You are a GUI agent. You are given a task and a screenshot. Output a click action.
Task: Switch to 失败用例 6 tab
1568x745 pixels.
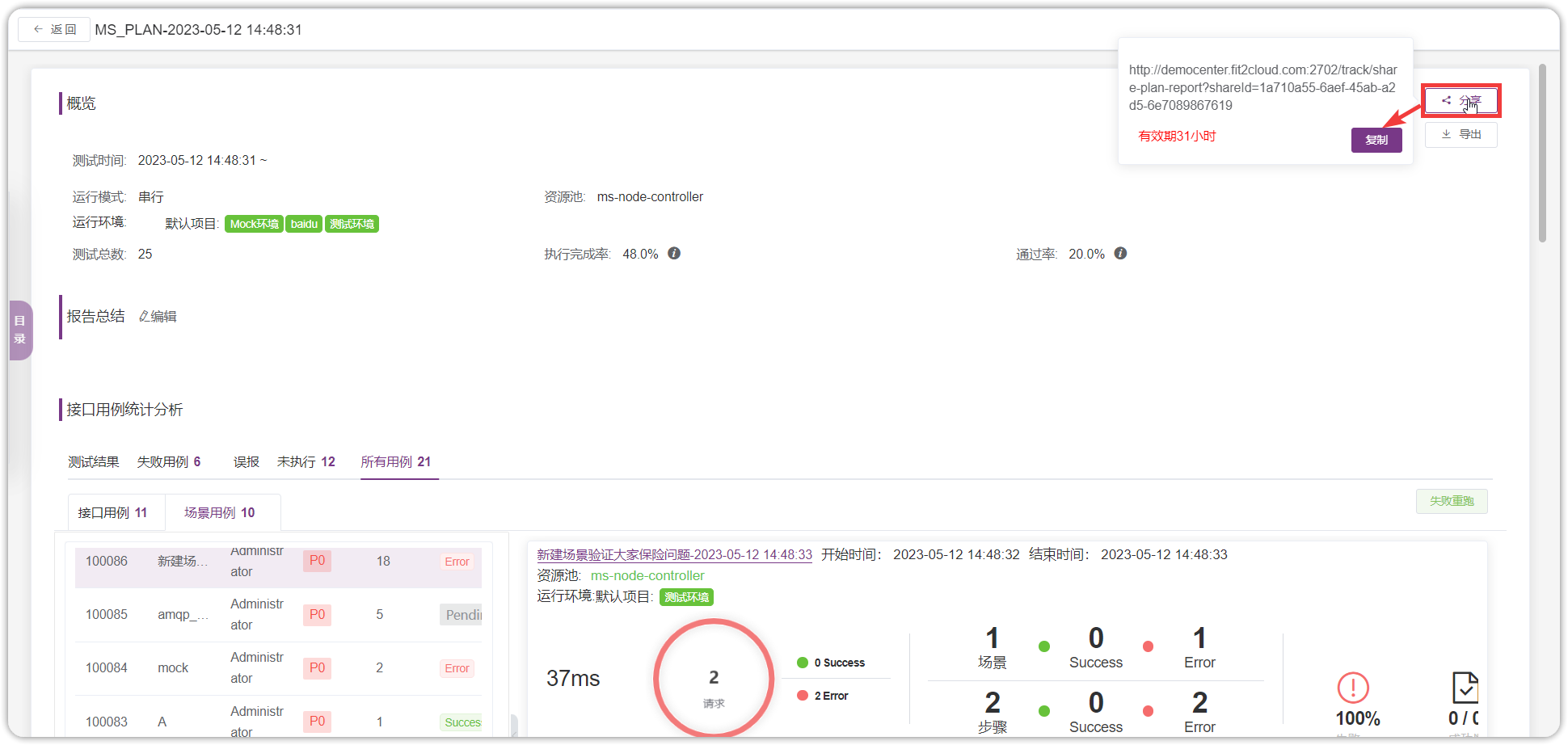tap(169, 462)
